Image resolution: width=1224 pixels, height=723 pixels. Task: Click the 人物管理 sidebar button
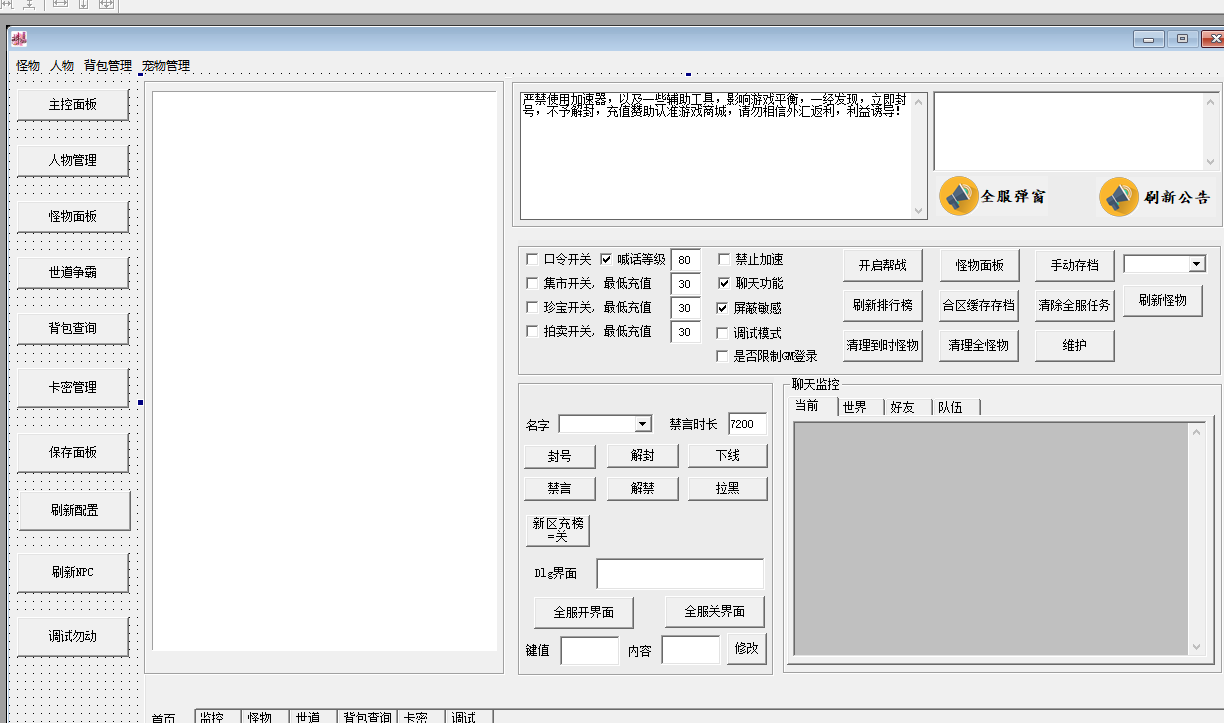[73, 160]
